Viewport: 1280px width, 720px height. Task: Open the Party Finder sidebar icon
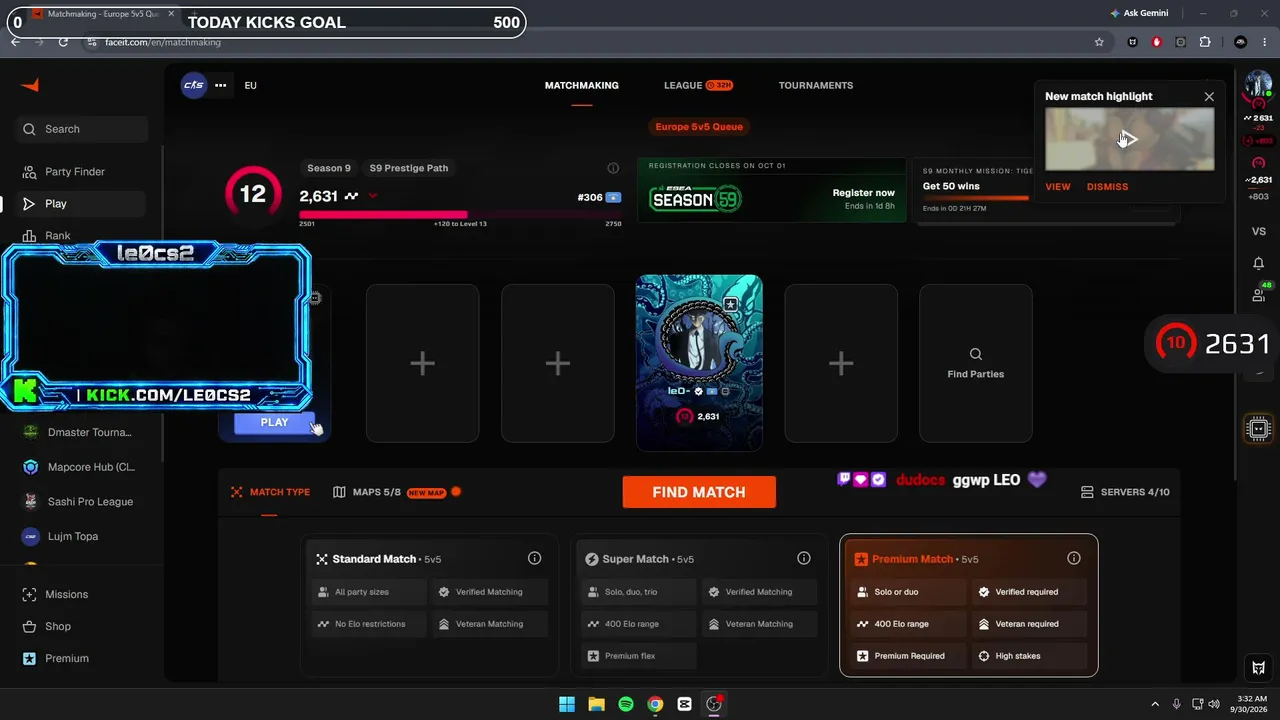pyautogui.click(x=29, y=172)
